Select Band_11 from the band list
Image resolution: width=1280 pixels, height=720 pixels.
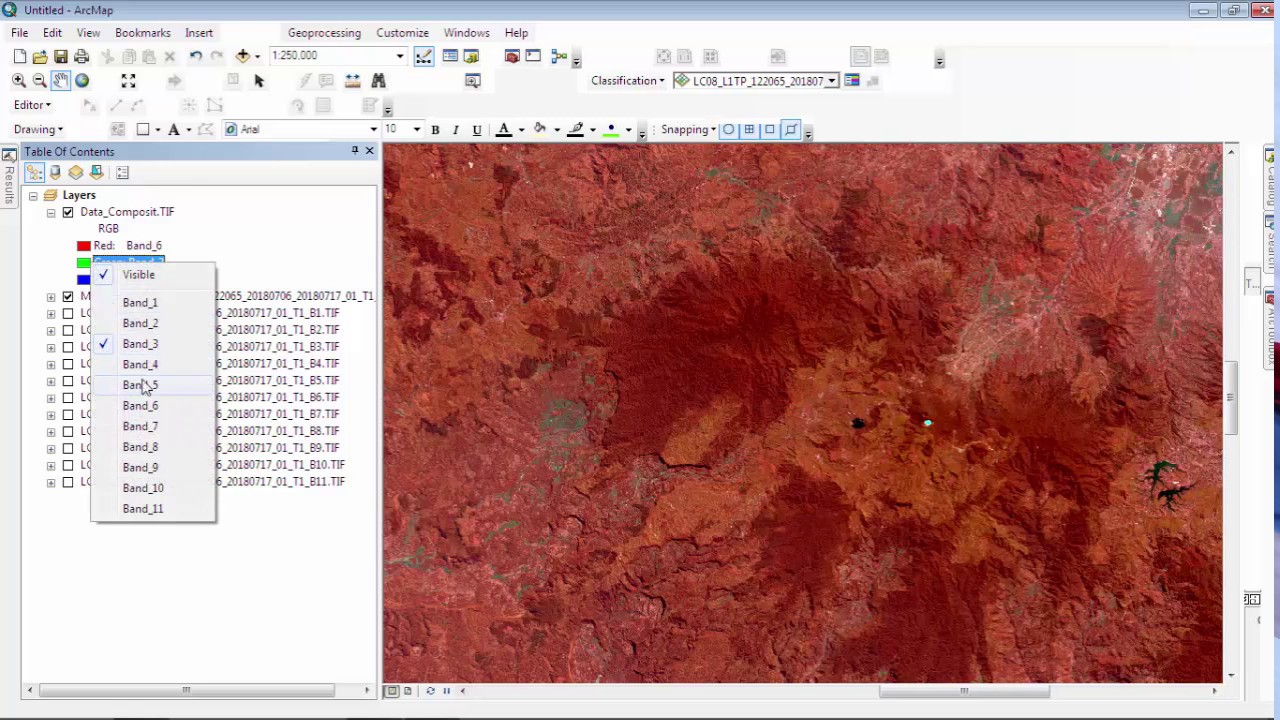(x=153, y=508)
